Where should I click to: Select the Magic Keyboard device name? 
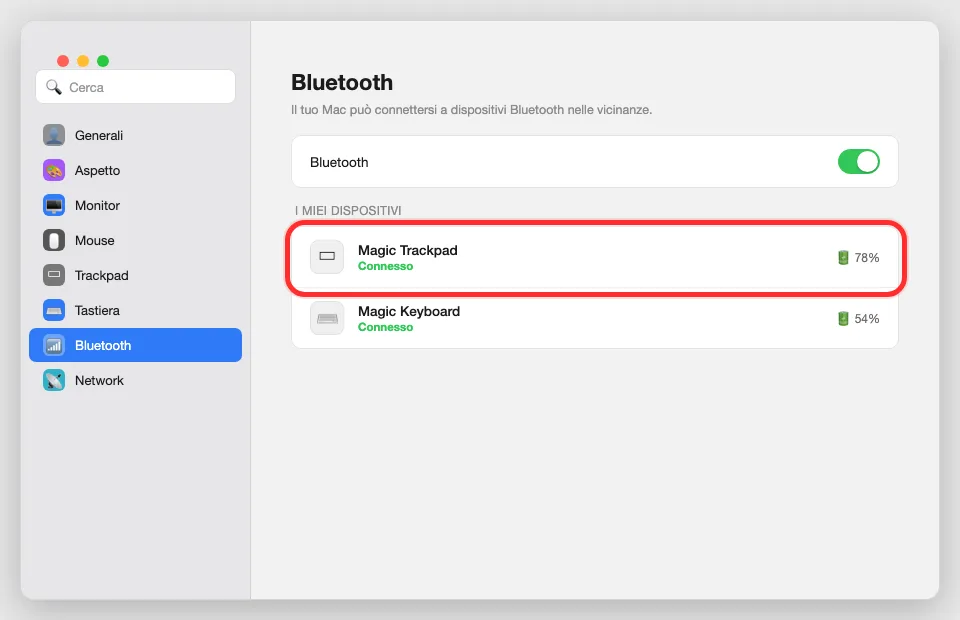(x=409, y=312)
